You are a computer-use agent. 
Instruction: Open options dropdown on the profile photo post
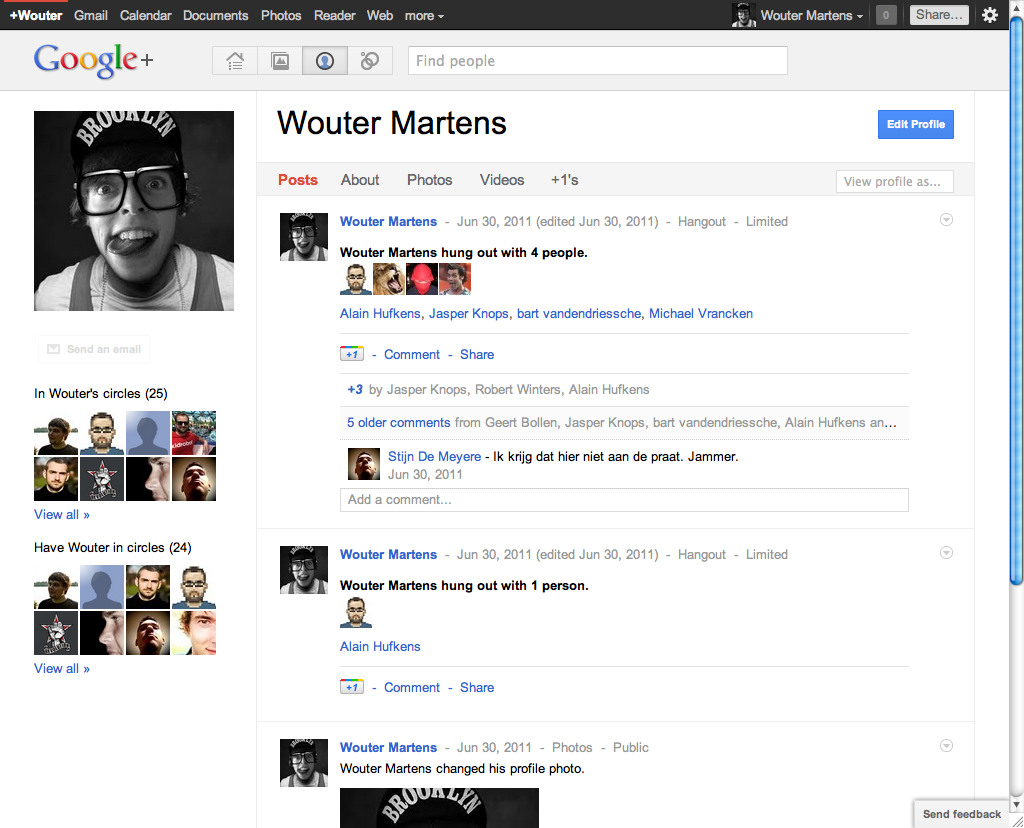click(946, 746)
